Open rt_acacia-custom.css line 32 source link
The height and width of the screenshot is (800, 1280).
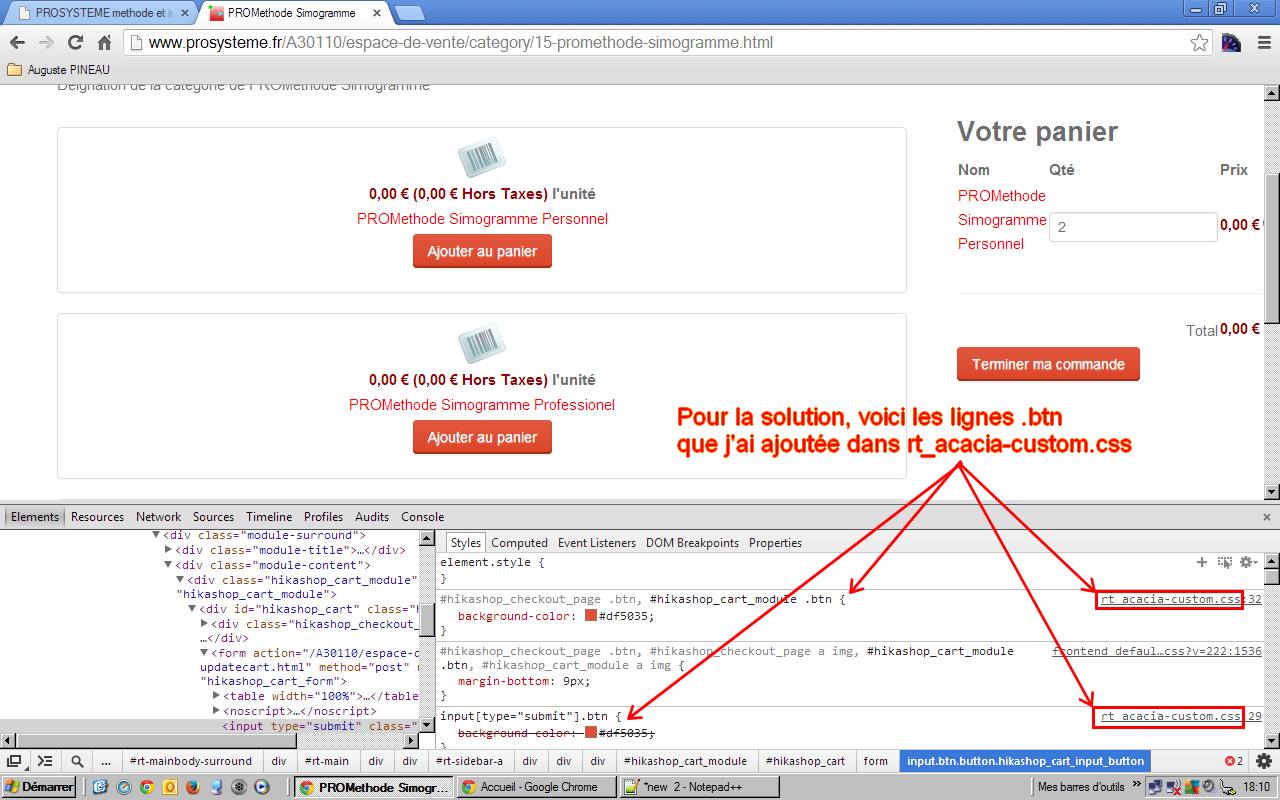tap(1181, 600)
